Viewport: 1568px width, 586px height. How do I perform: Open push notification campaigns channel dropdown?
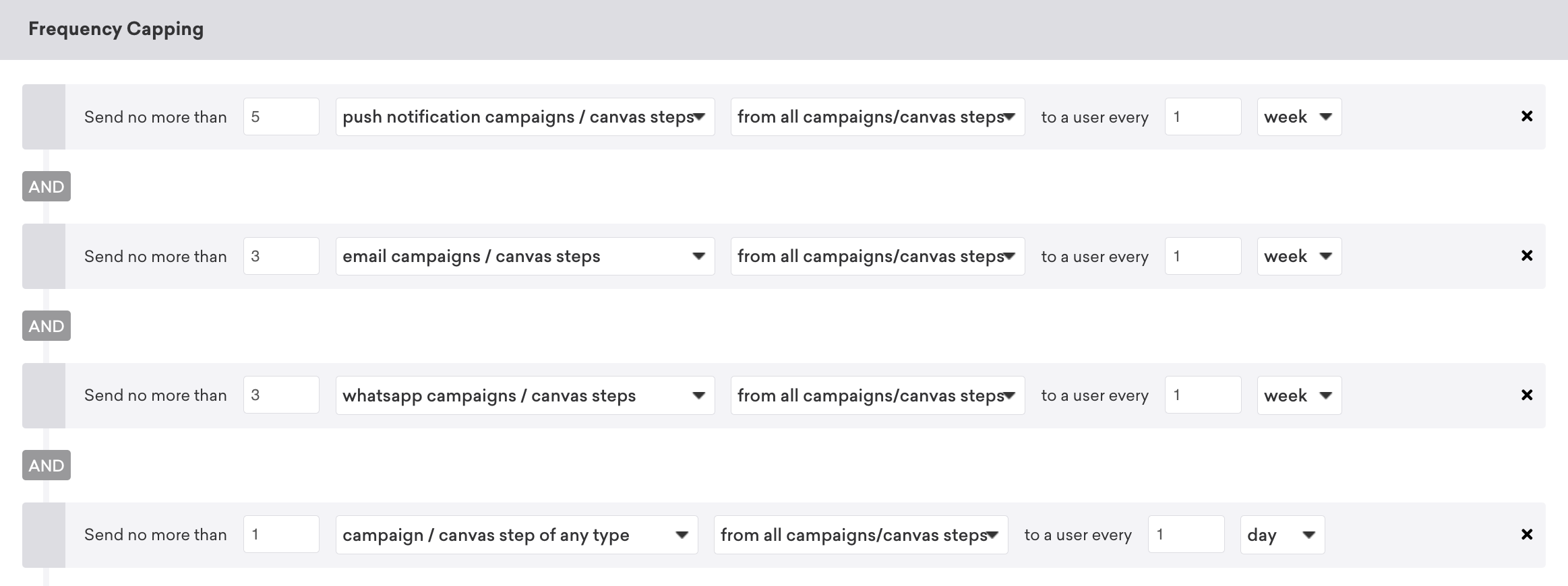[x=525, y=117]
